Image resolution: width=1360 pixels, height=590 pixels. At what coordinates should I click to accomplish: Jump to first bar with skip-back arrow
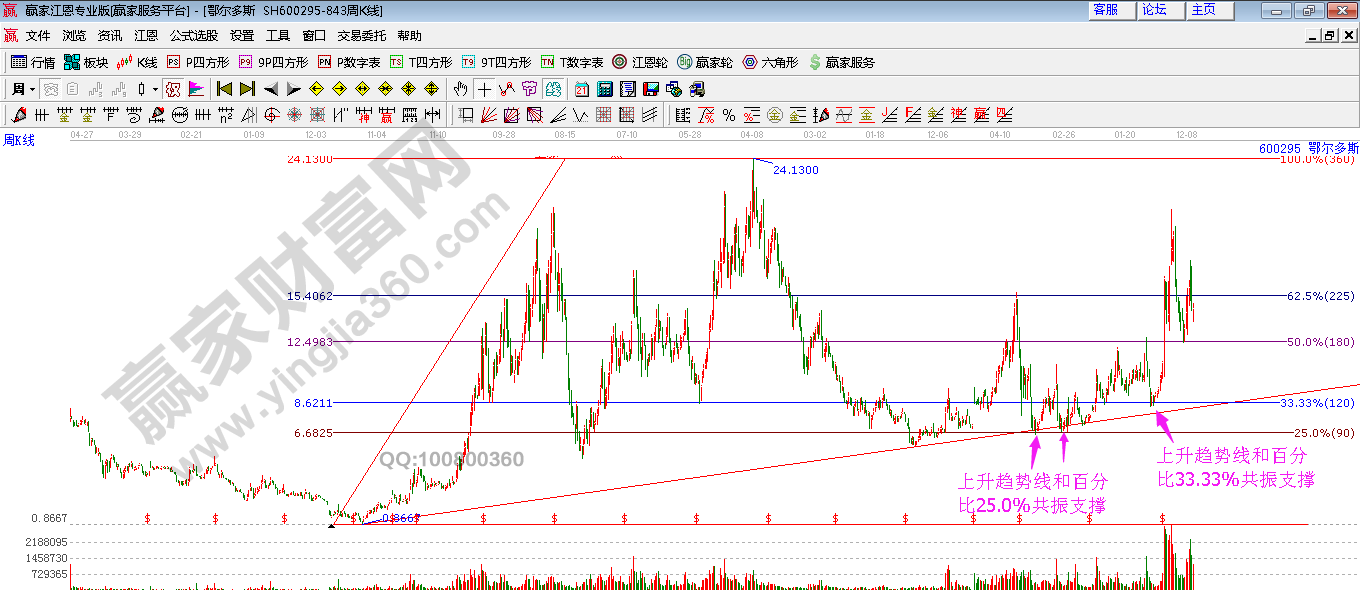click(x=224, y=89)
